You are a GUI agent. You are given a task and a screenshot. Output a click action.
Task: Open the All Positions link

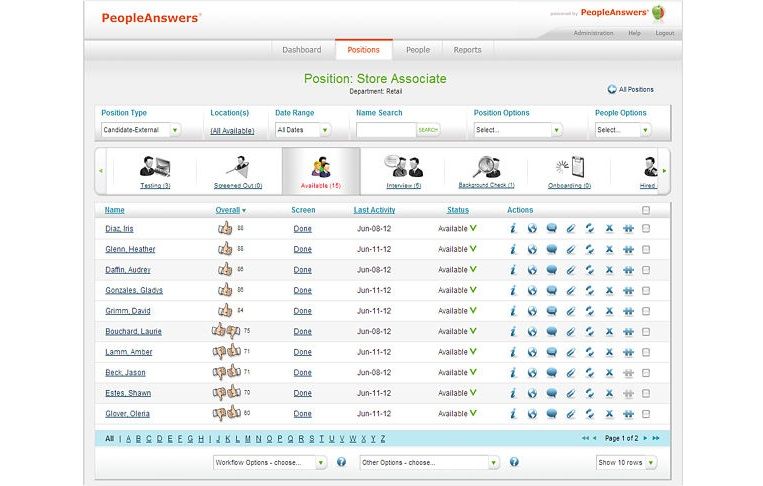(x=631, y=90)
